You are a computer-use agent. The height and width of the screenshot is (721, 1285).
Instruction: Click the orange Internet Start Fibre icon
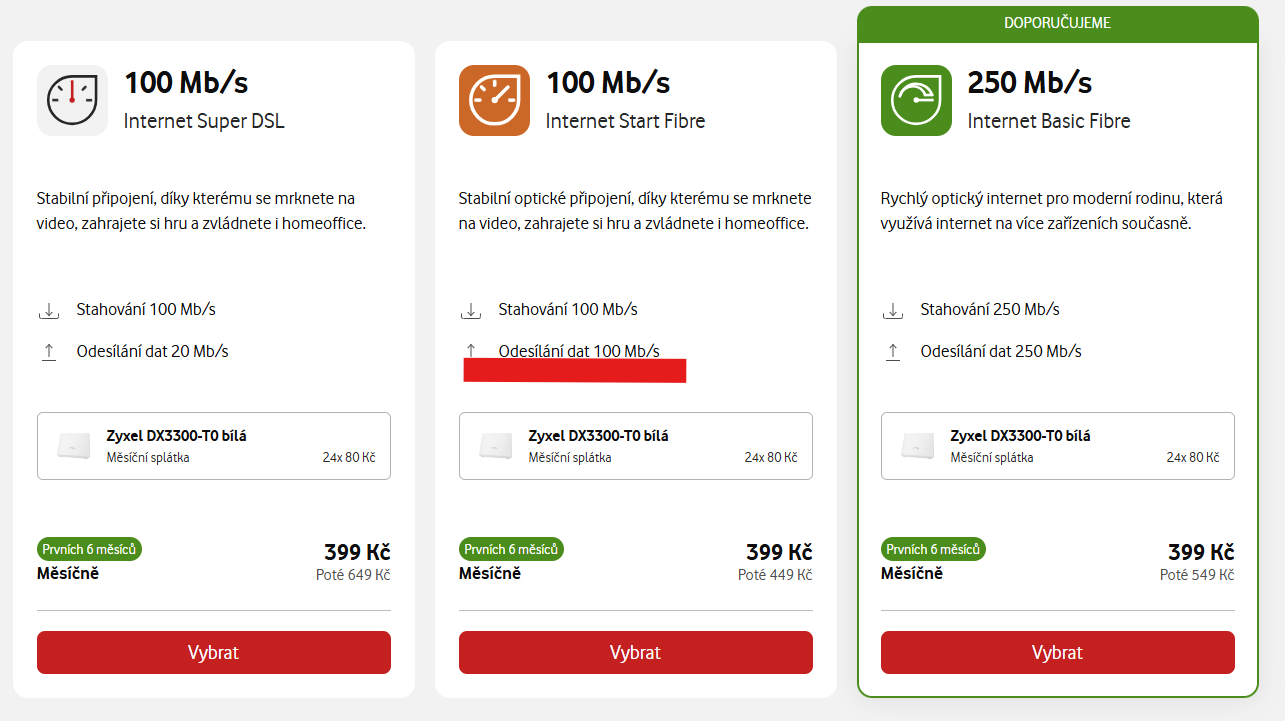click(x=494, y=100)
